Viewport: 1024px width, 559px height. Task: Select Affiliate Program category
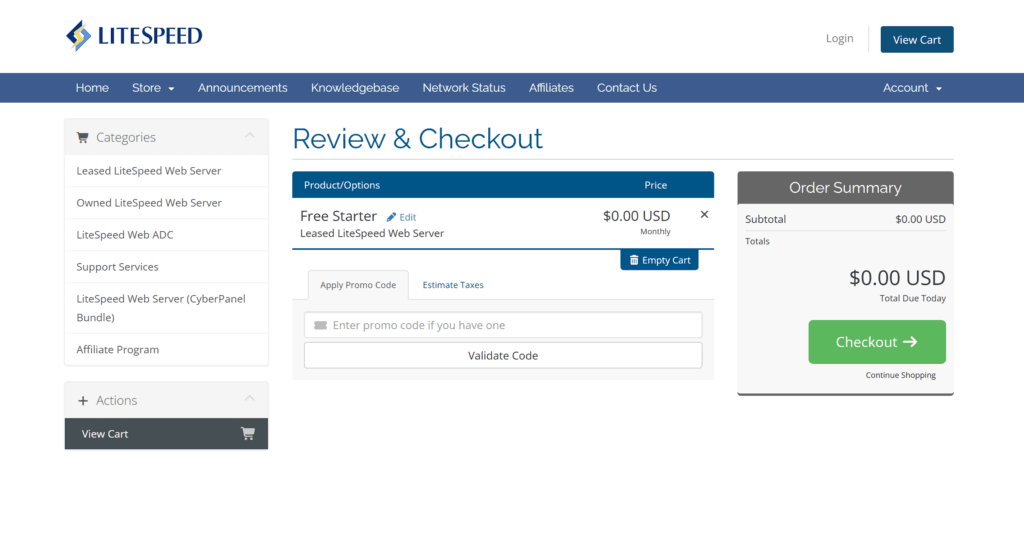(x=166, y=349)
